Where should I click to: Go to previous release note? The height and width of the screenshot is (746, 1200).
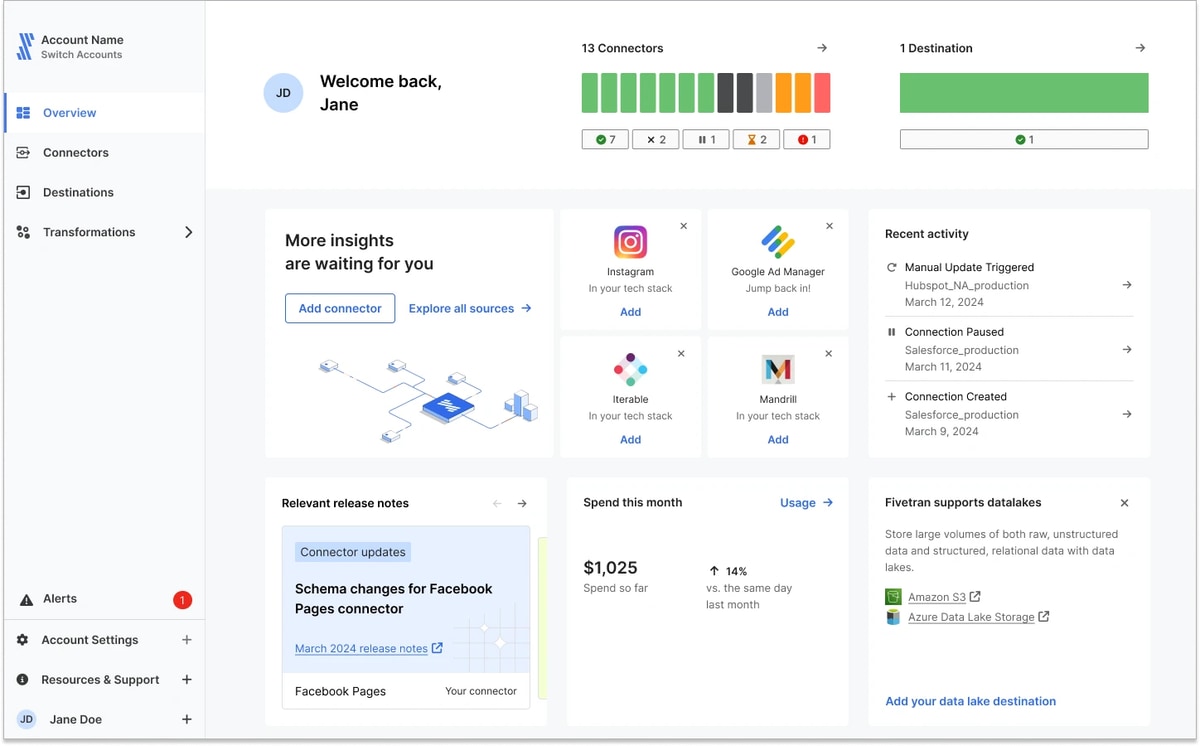497,504
